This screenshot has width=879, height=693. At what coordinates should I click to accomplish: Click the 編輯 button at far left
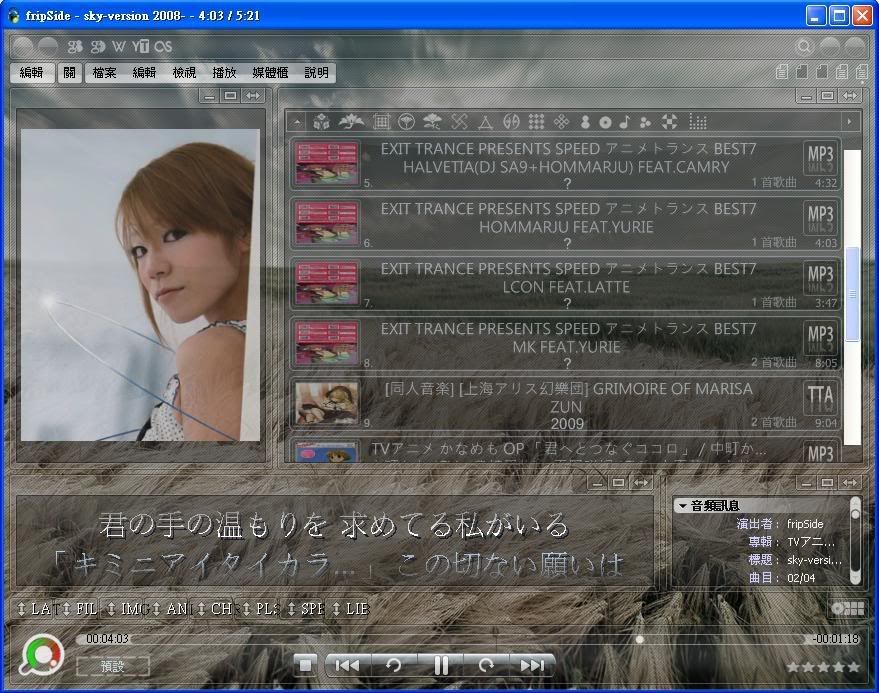31,73
